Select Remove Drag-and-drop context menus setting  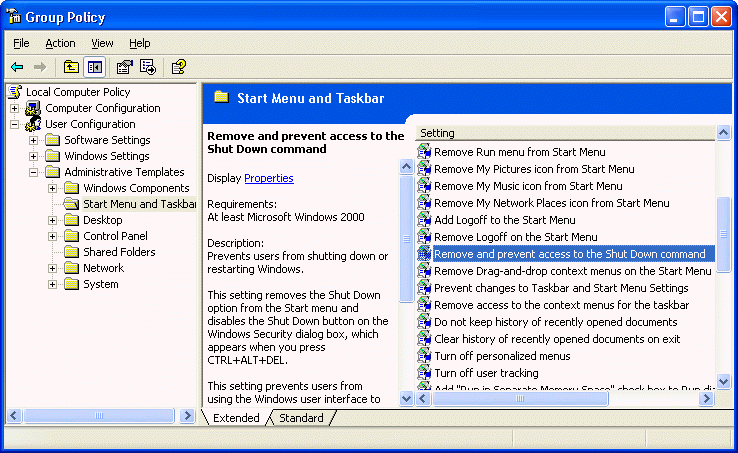tap(572, 271)
